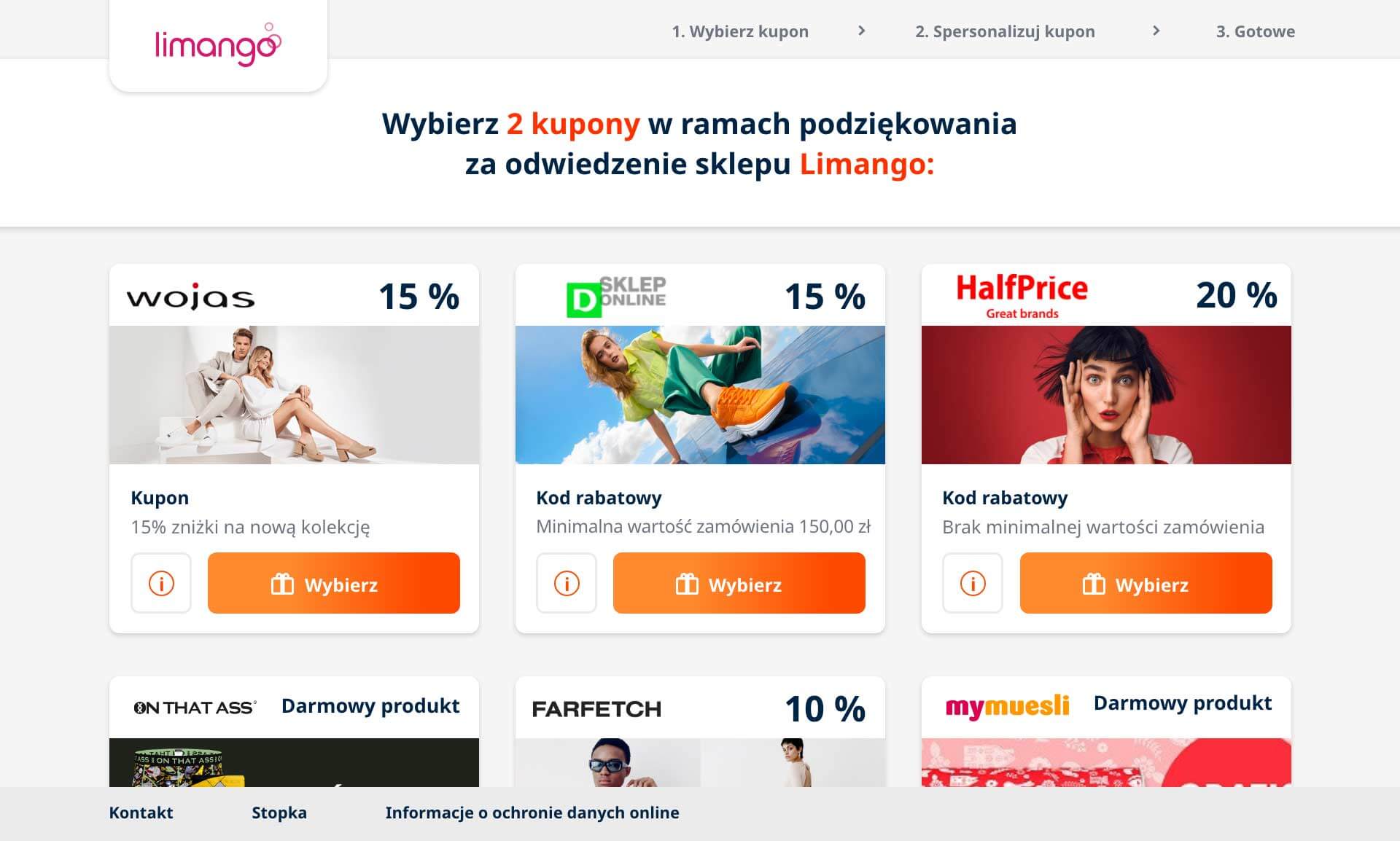The height and width of the screenshot is (841, 1400).
Task: Go to step 1. Wybierz kupon
Action: tap(740, 31)
